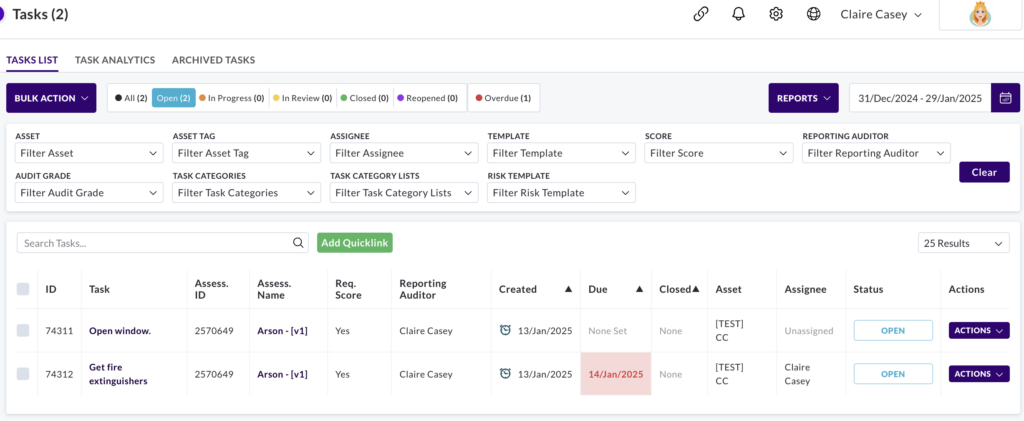Screen dimensions: 1024x421
Task: Click the link chain icon in header
Action: point(701,14)
